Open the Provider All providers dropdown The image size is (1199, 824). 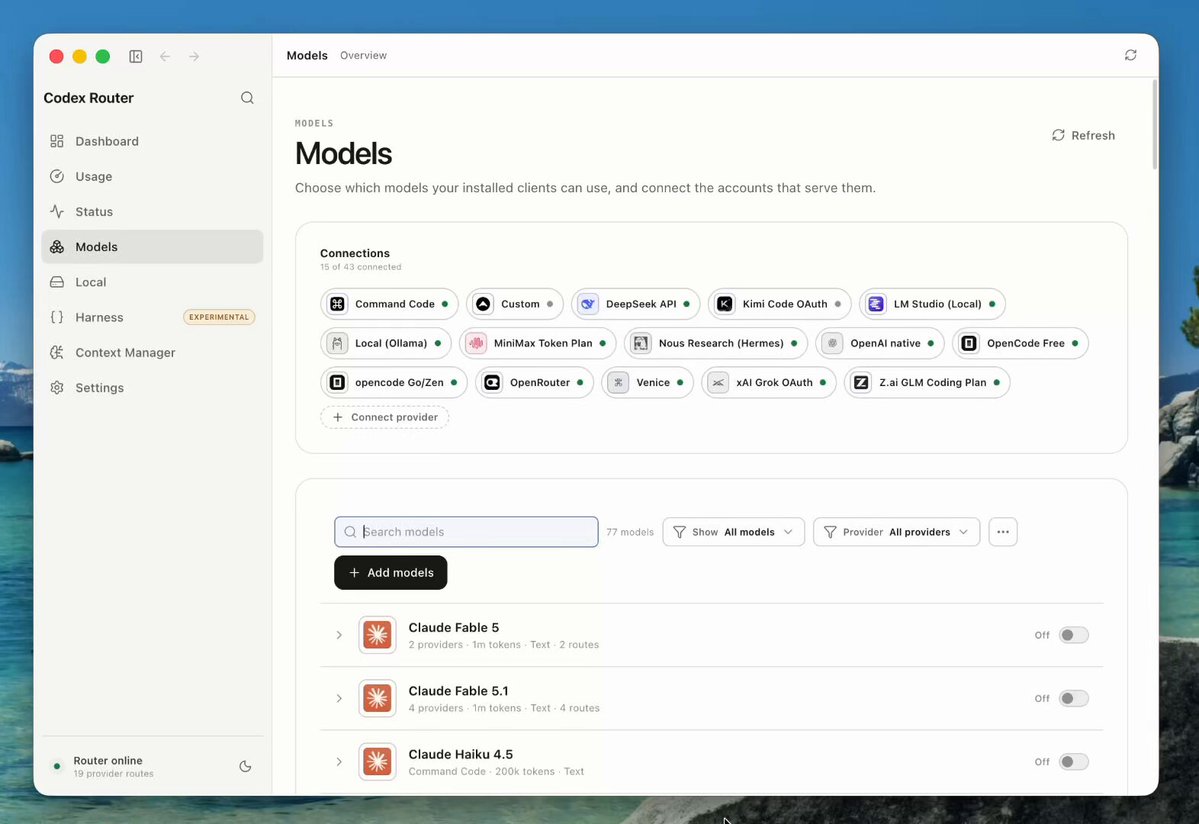896,532
